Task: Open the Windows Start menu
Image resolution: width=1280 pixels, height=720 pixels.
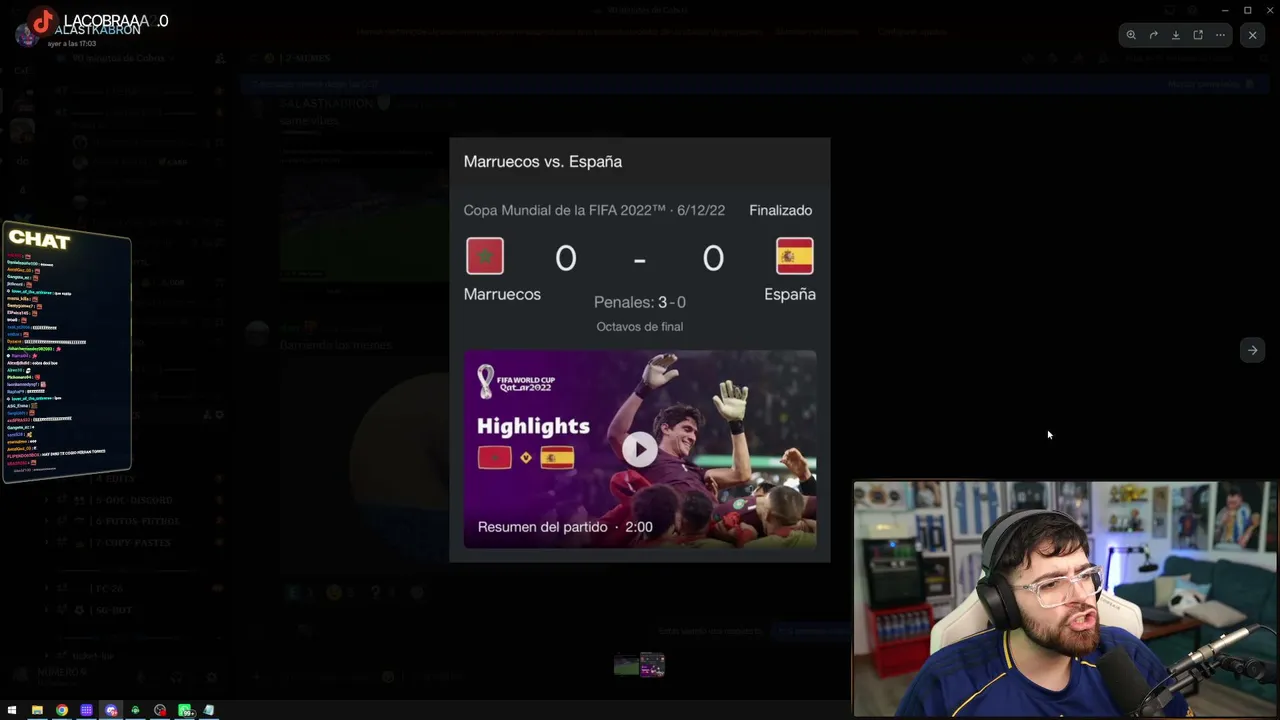Action: [12, 710]
